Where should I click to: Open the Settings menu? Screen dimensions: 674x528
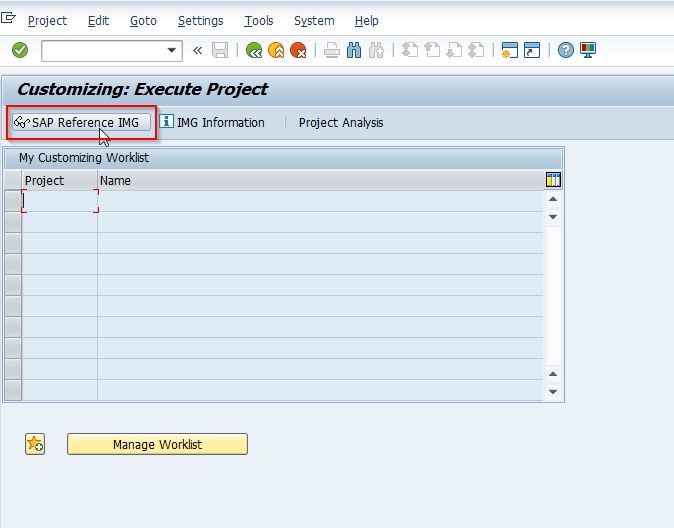pos(200,21)
